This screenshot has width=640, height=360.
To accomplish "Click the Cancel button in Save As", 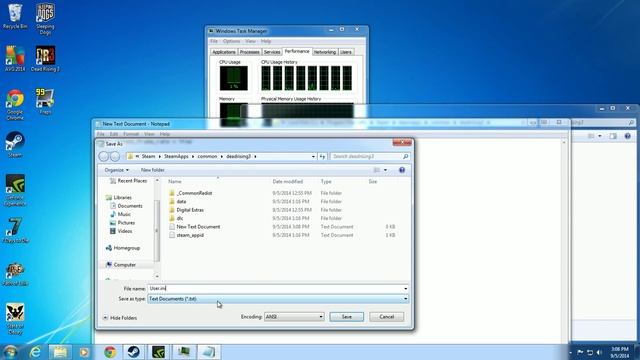I will (387, 317).
